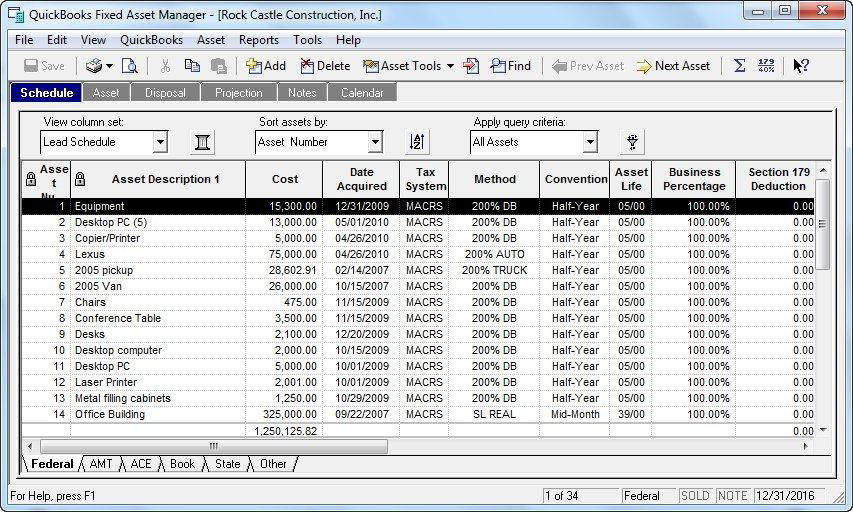Screen dimensions: 853x512
Task: Click the Method column header
Action: click(495, 179)
